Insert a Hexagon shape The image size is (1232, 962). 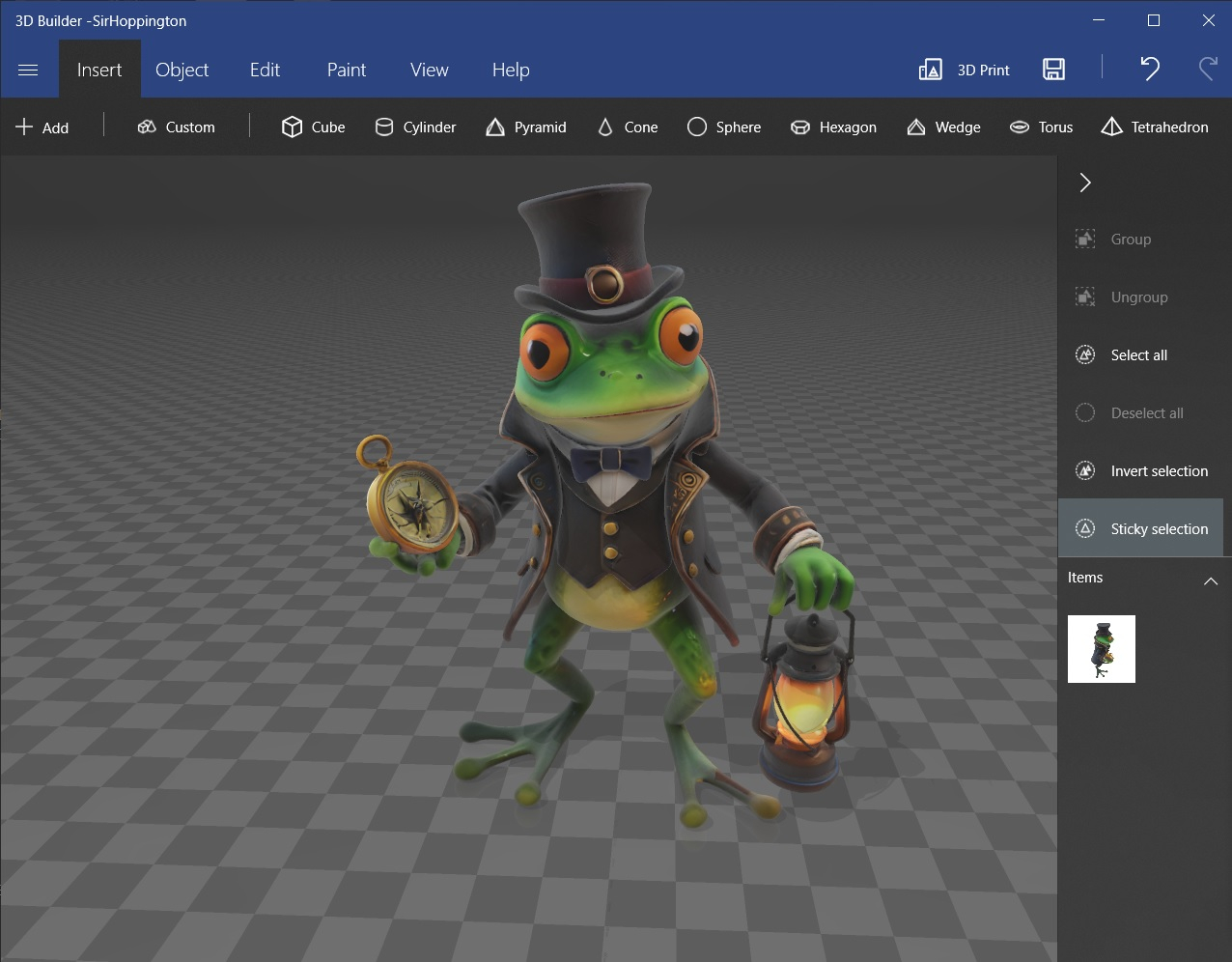[833, 127]
